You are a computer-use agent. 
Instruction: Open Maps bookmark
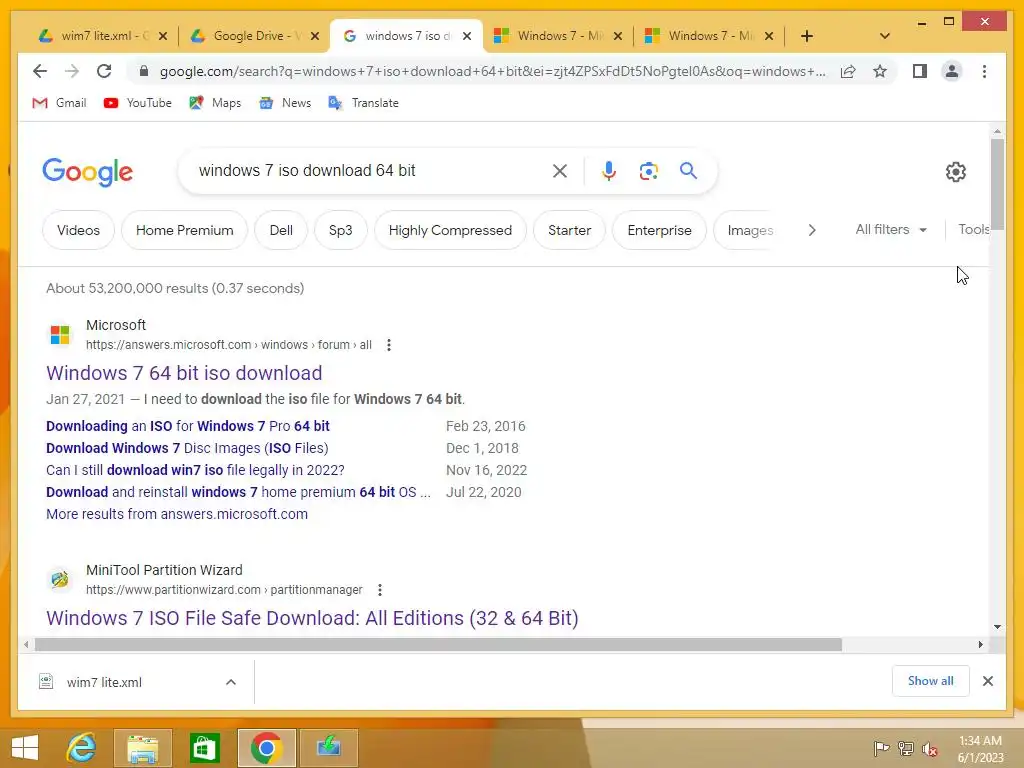215,103
